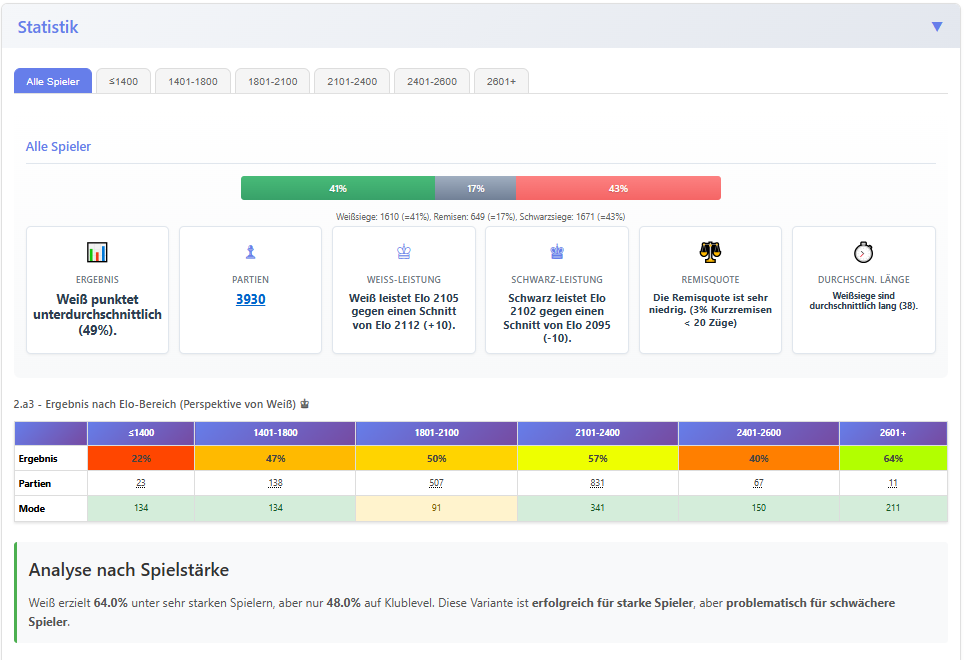
Task: Switch to the 2601+ tab
Action: pyautogui.click(x=501, y=81)
